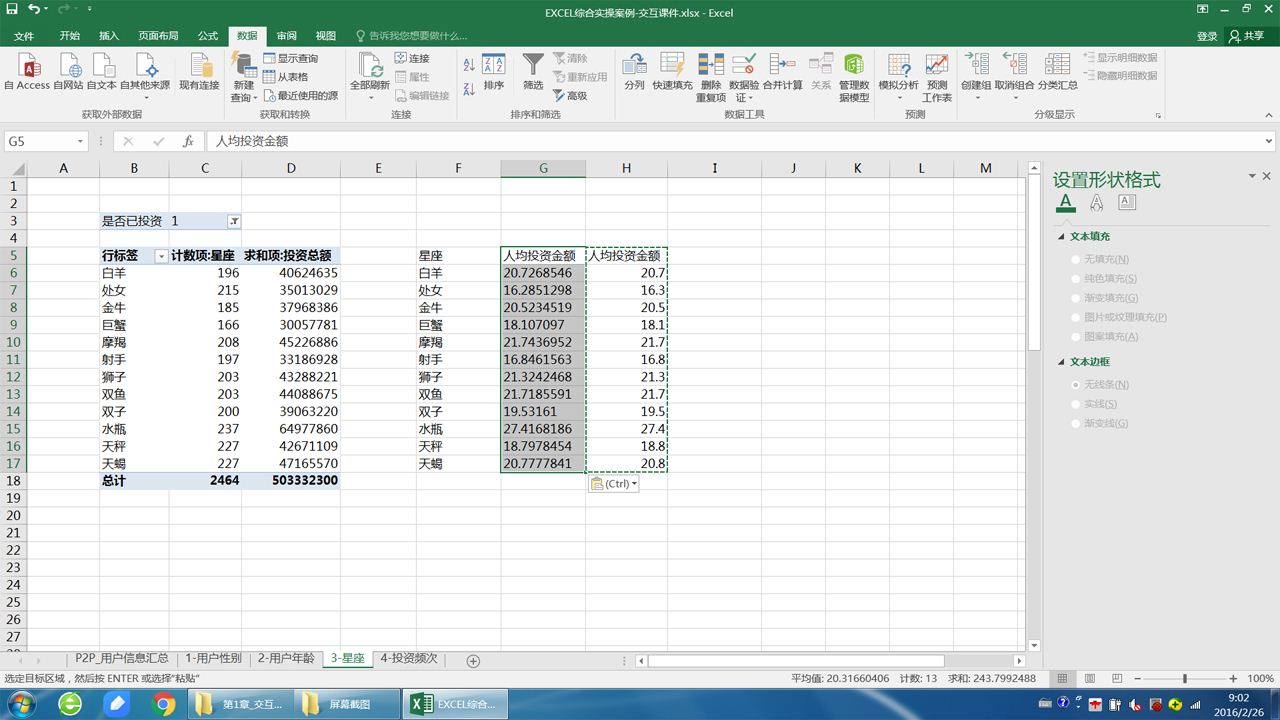Switch to the 开始 ribbon tab

(69, 36)
